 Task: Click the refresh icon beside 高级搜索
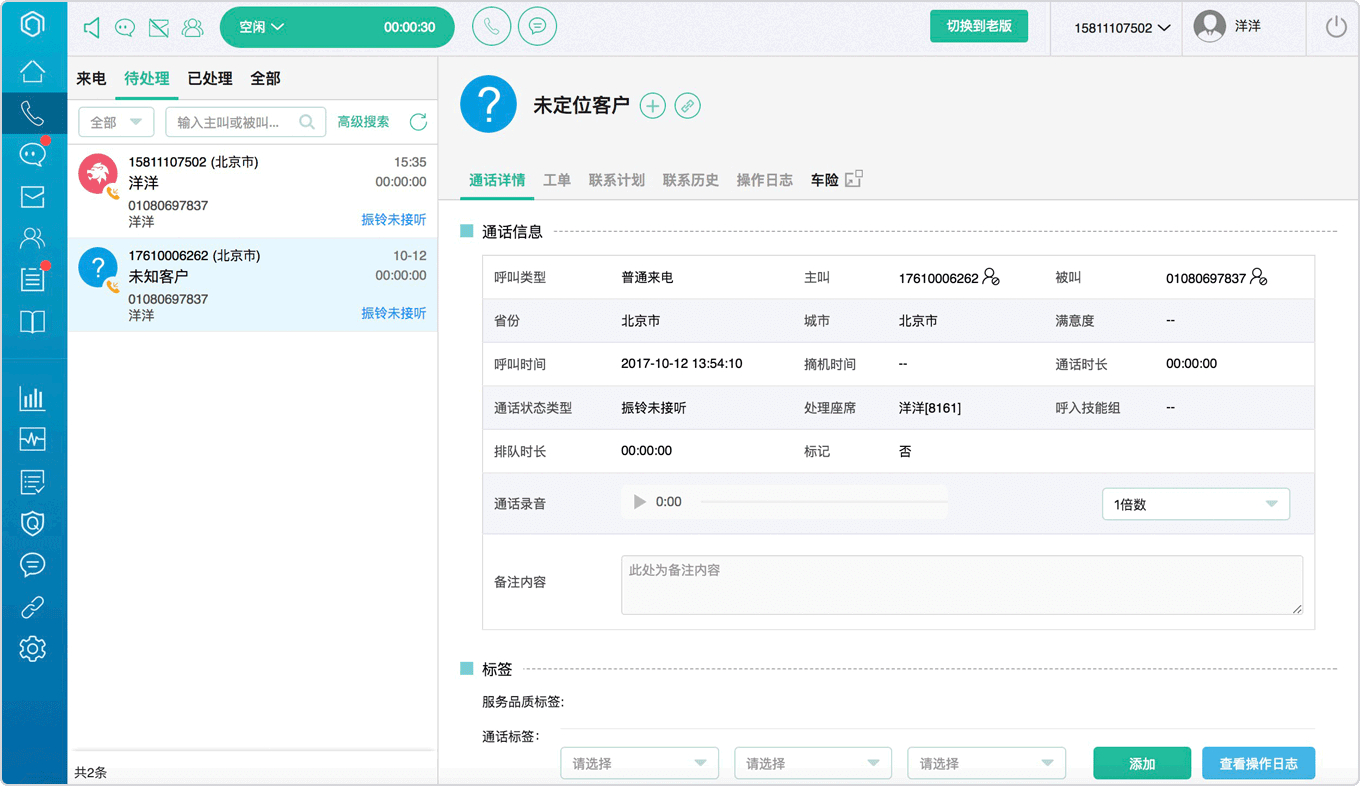[x=418, y=122]
